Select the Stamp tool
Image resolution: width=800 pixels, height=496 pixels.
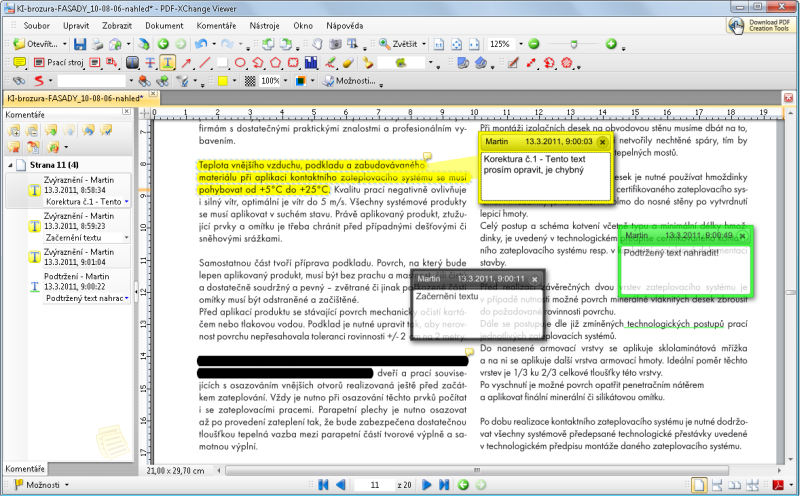[x=368, y=63]
